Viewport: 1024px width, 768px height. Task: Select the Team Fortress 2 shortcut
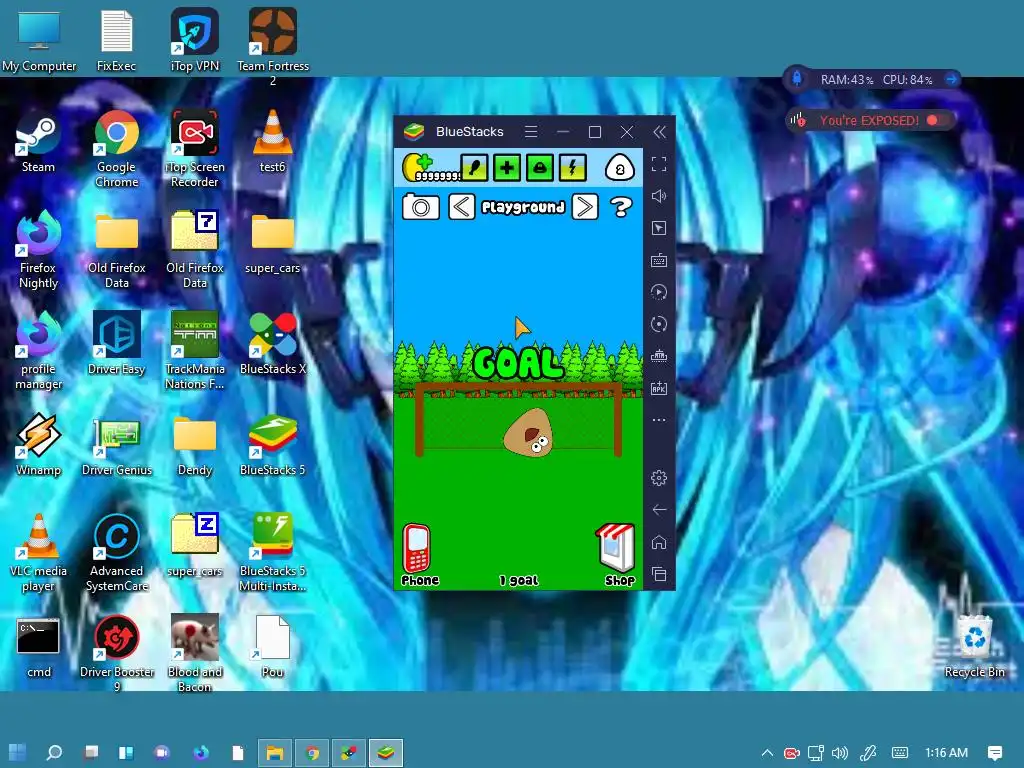tap(273, 47)
